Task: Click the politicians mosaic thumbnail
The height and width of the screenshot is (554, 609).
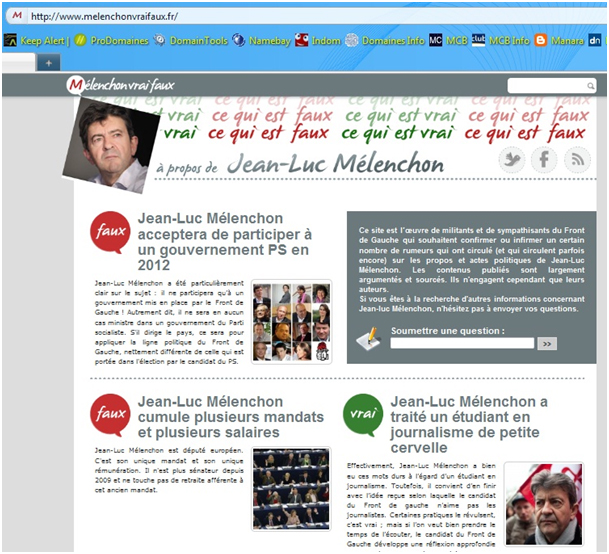Action: click(291, 321)
